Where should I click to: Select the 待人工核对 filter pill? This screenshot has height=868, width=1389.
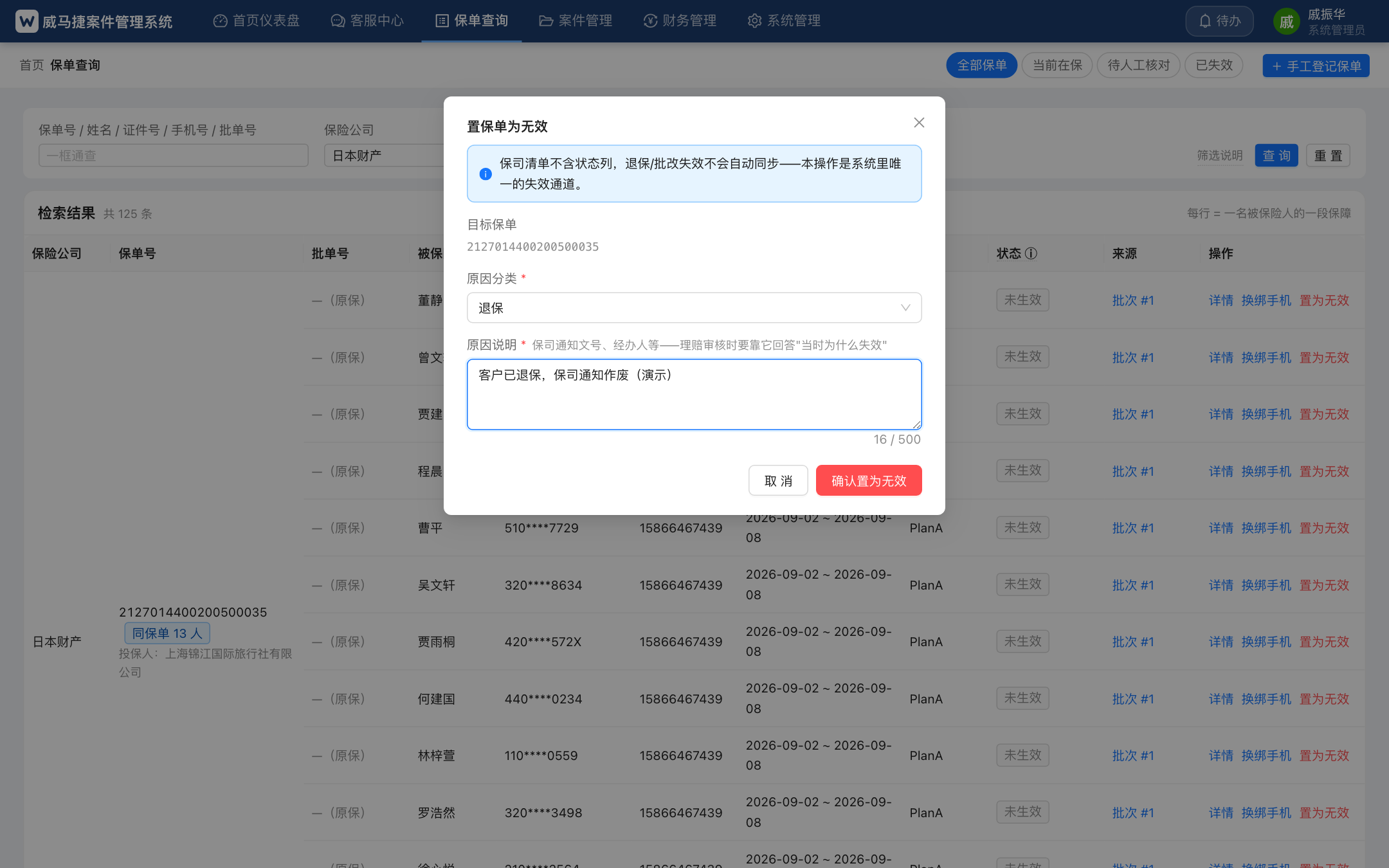pos(1139,65)
